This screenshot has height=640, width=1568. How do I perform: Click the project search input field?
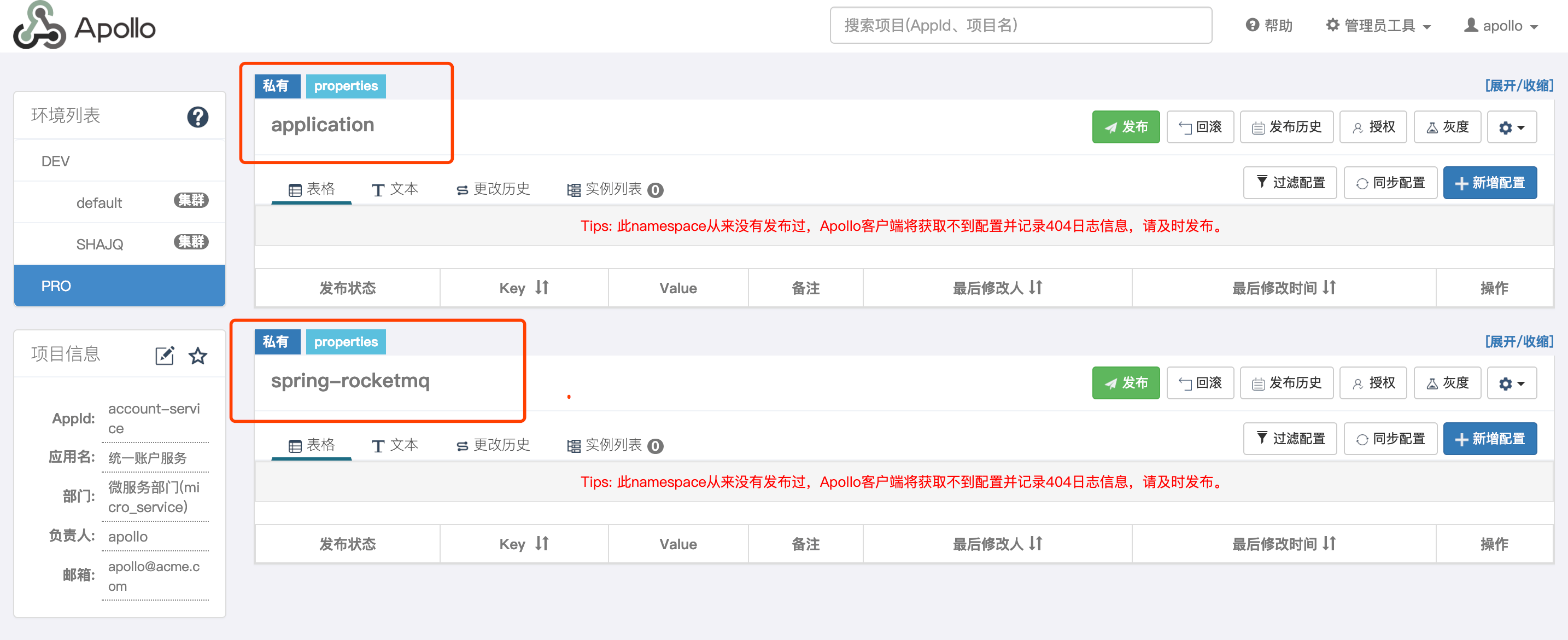(1020, 26)
